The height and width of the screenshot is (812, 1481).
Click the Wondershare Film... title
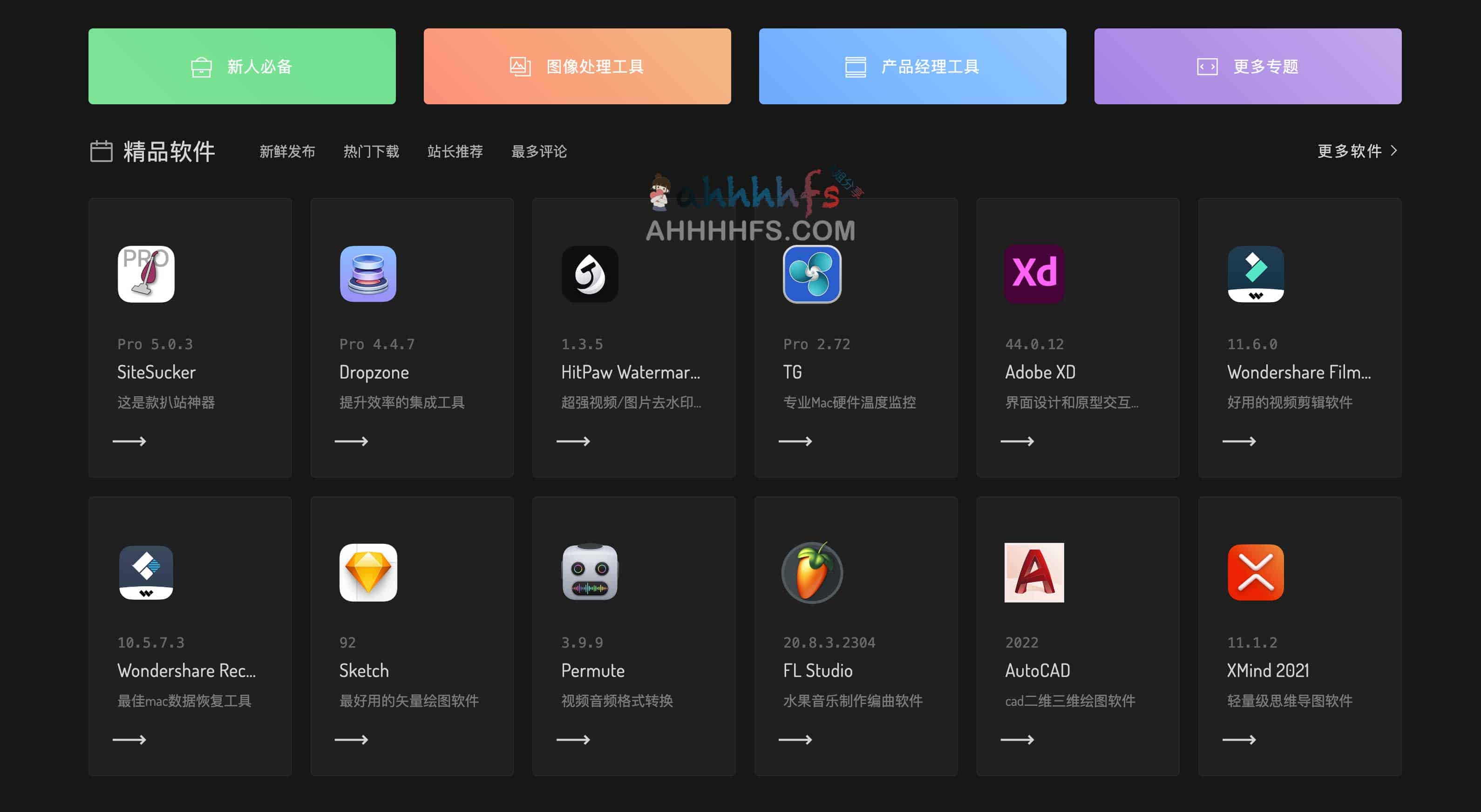point(1299,372)
